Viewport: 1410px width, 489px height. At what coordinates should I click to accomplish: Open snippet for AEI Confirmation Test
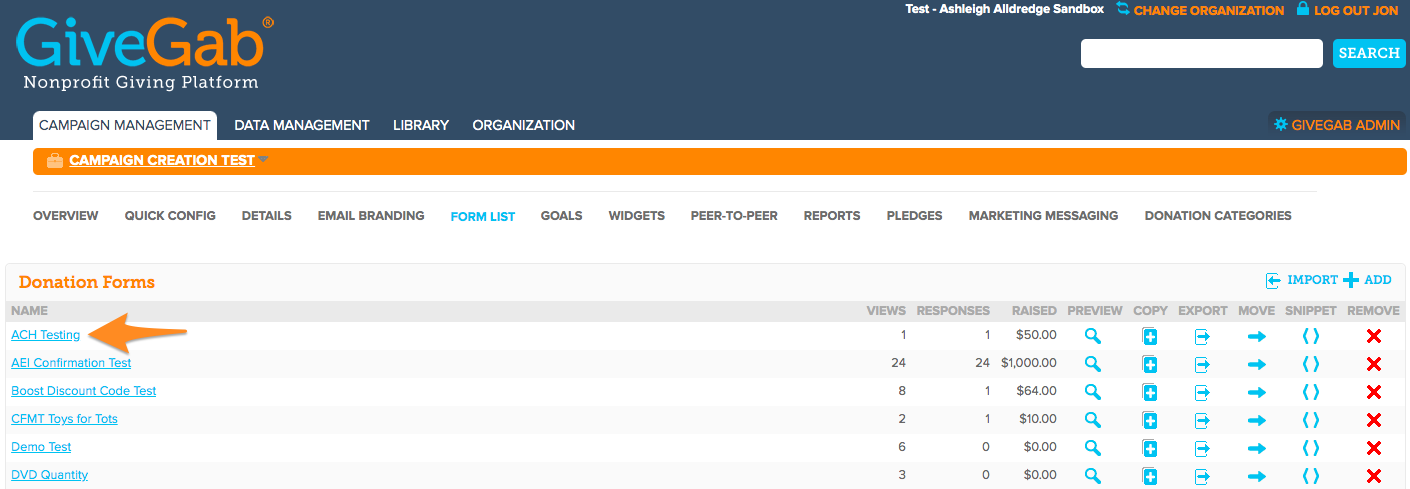click(1310, 364)
